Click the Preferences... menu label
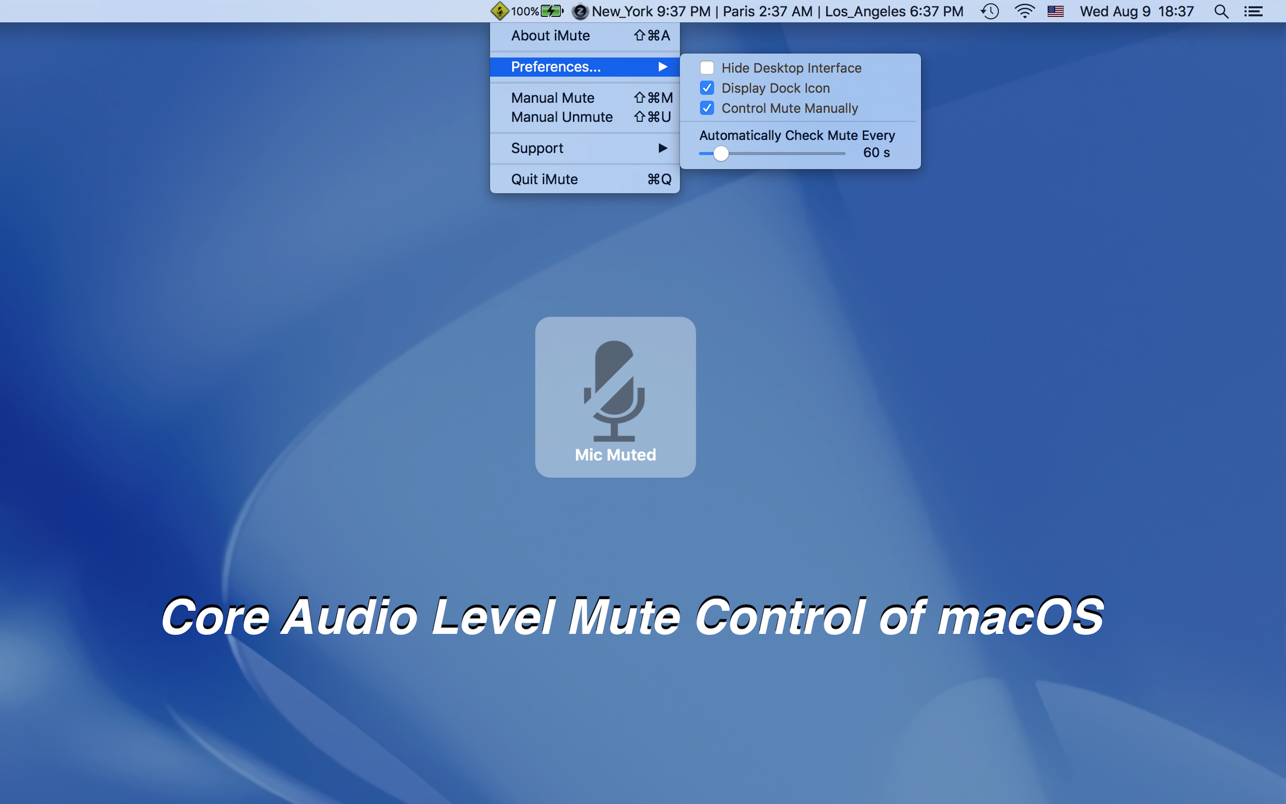The height and width of the screenshot is (804, 1286). point(556,67)
